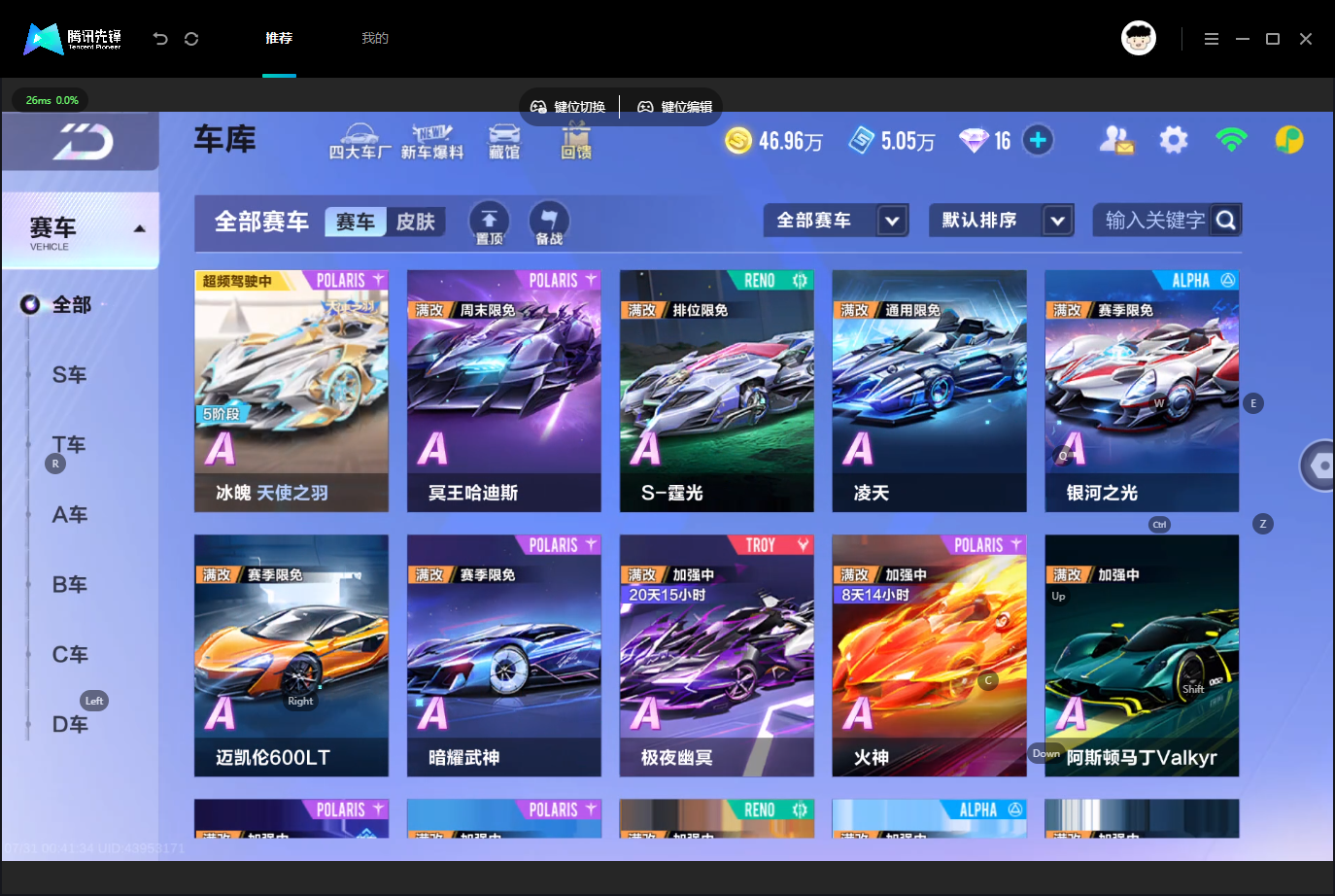This screenshot has width=1335, height=896.
Task: Click the 26ms latency indicator
Action: pyautogui.click(x=51, y=100)
